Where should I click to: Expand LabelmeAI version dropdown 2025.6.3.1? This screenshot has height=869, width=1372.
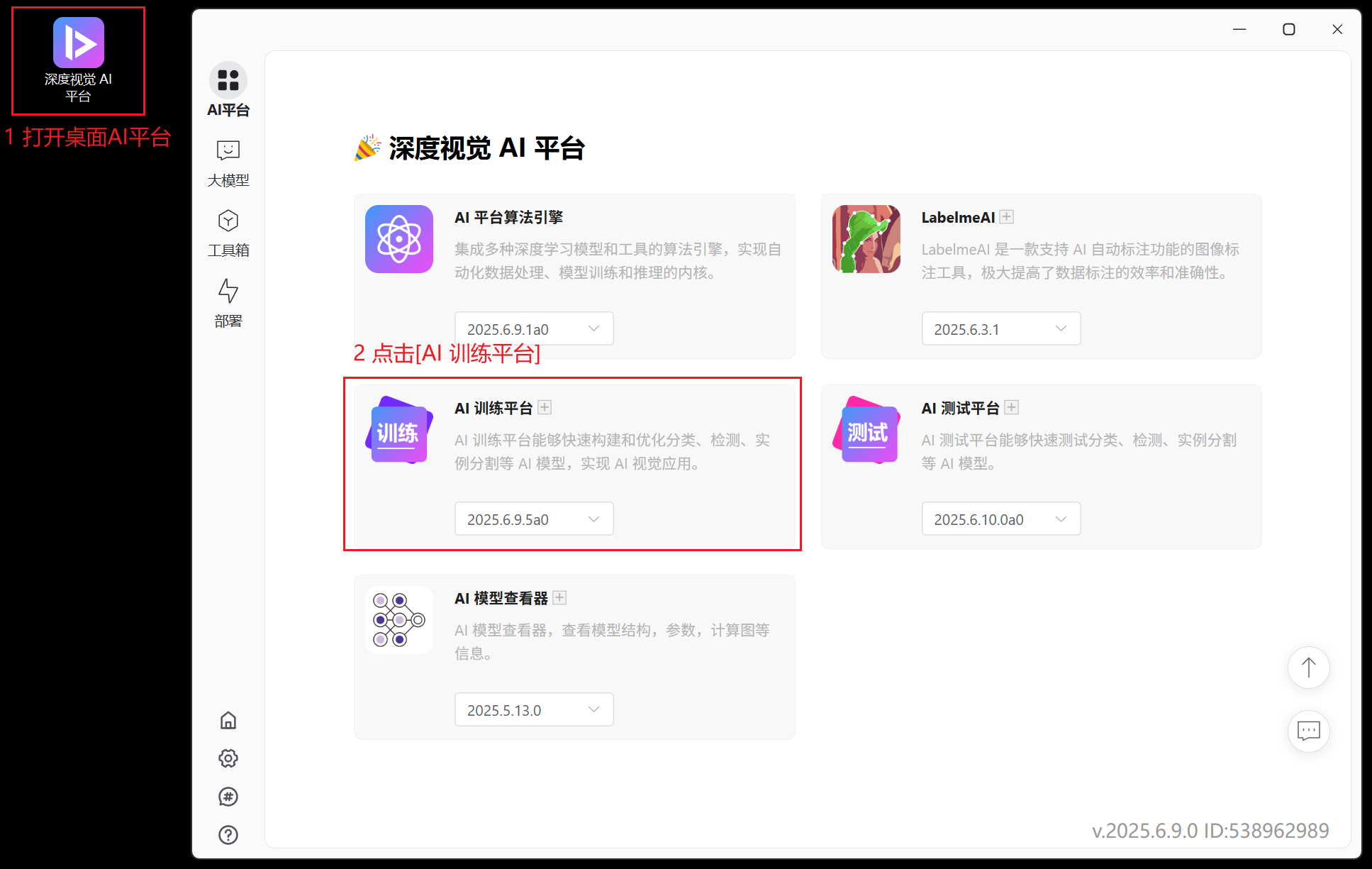point(1001,329)
